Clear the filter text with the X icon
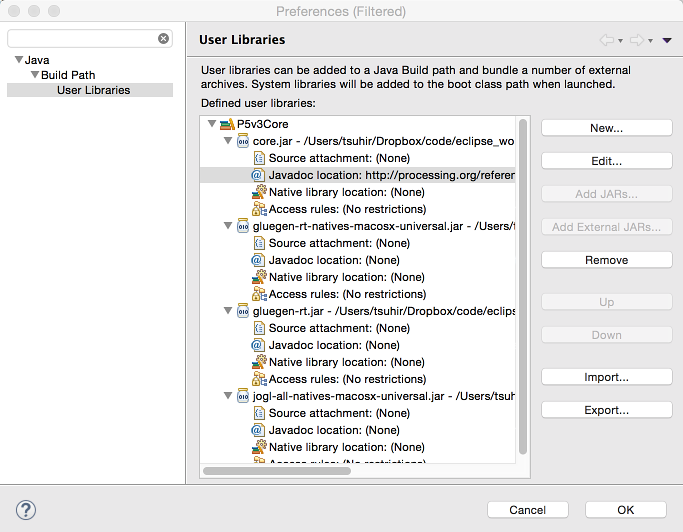 click(x=164, y=39)
